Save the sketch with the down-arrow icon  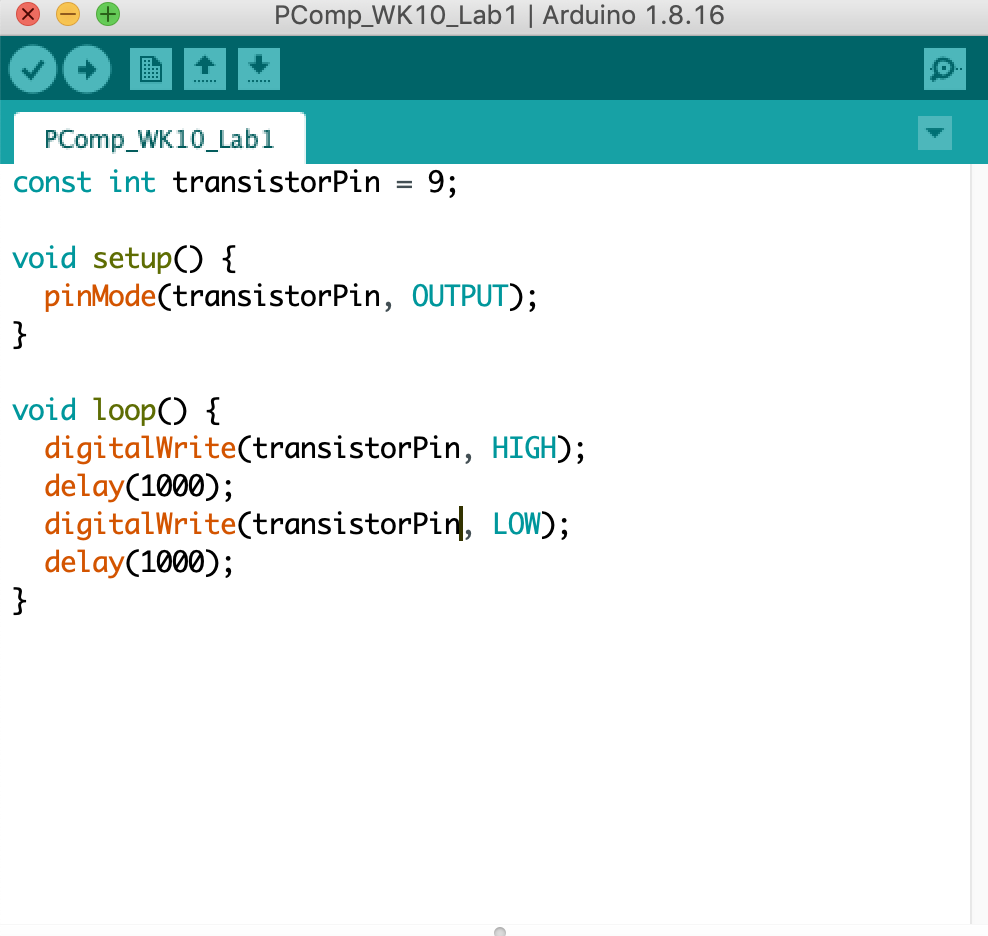click(x=258, y=69)
